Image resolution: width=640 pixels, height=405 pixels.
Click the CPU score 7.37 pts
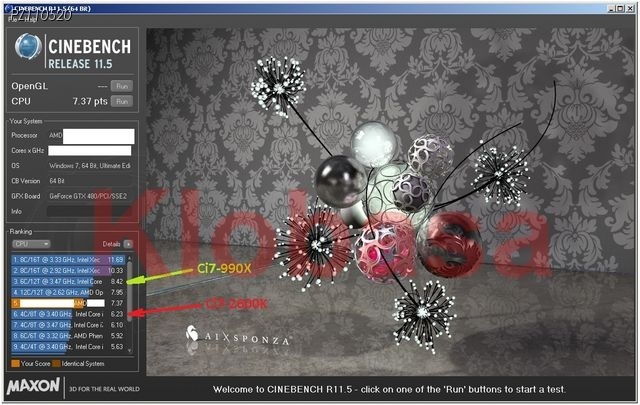click(90, 101)
